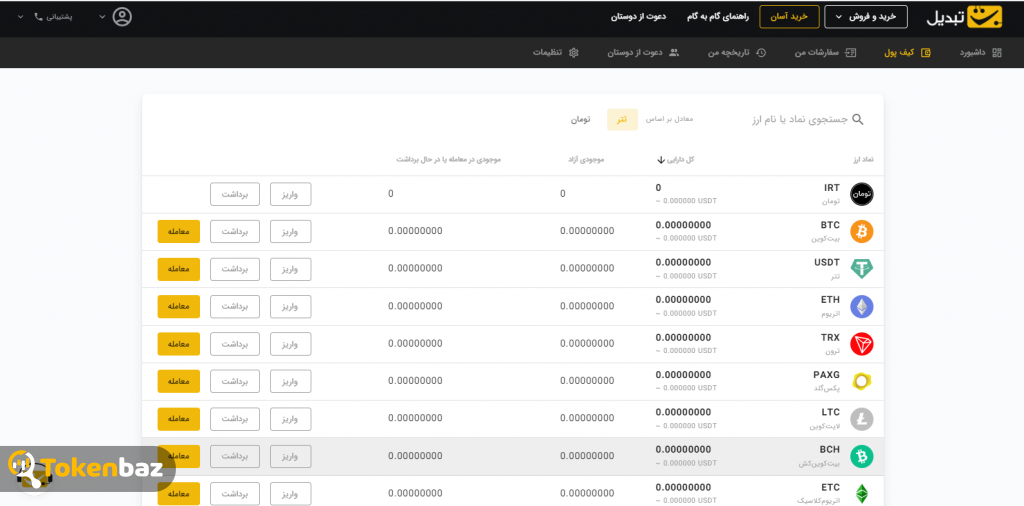Click برداشت button in ETC row
Screen dimensions: 1024x506
pos(234,494)
